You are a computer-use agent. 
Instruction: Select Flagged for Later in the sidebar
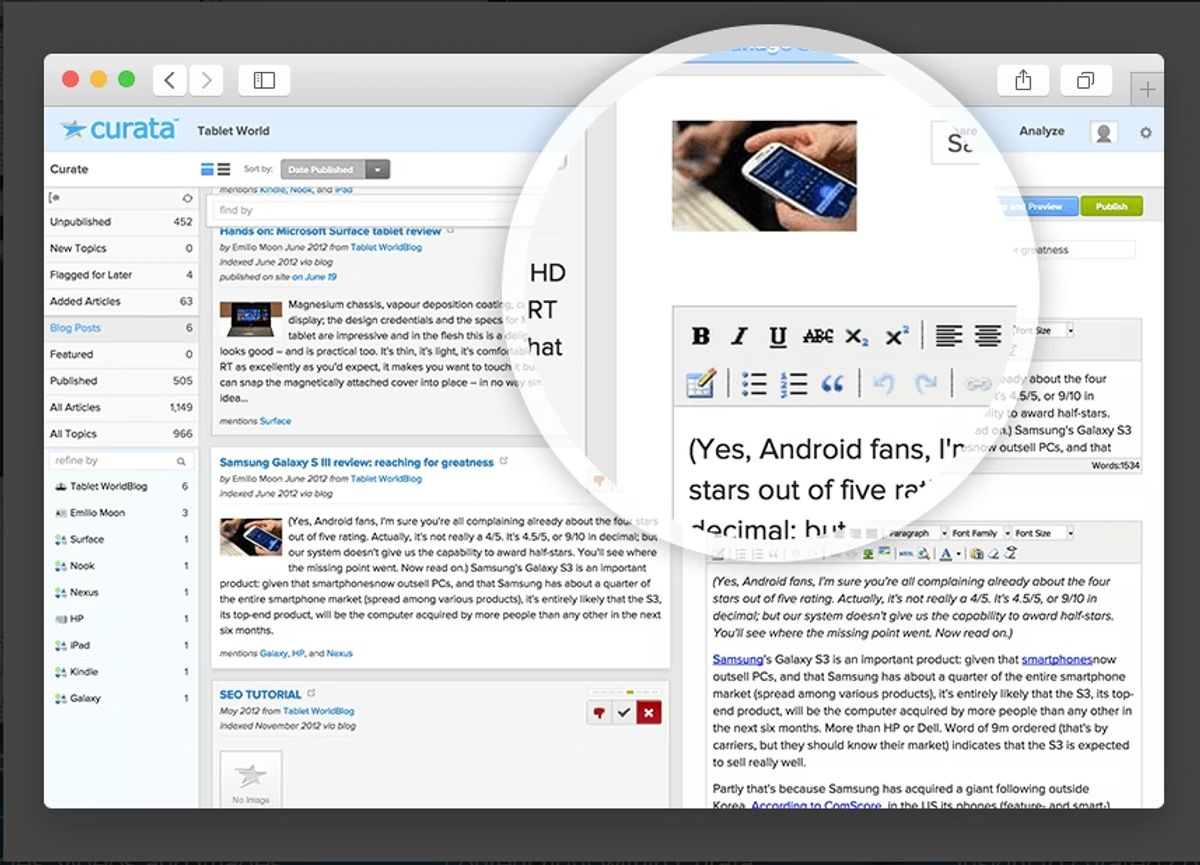[121, 274]
